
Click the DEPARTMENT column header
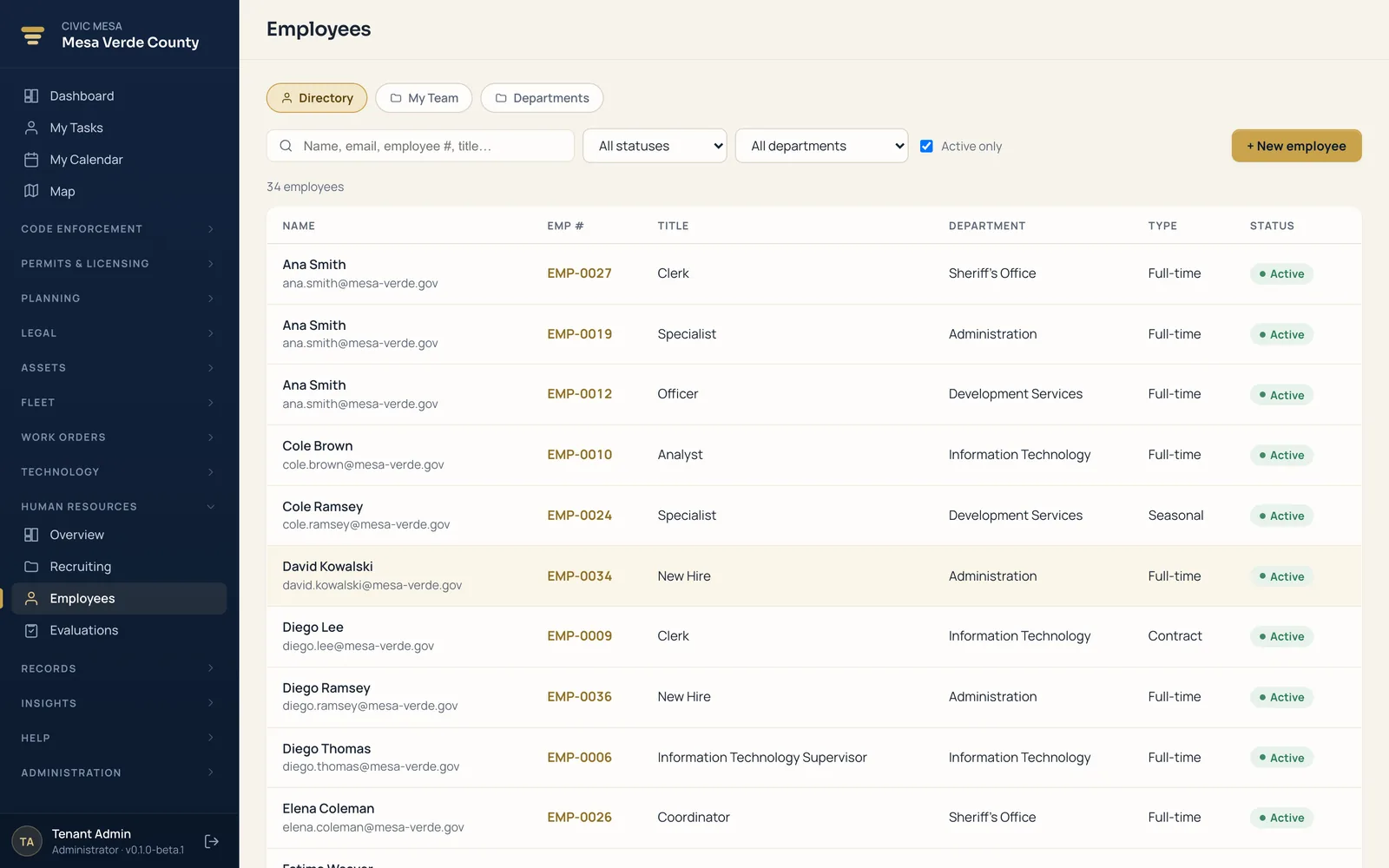[987, 226]
